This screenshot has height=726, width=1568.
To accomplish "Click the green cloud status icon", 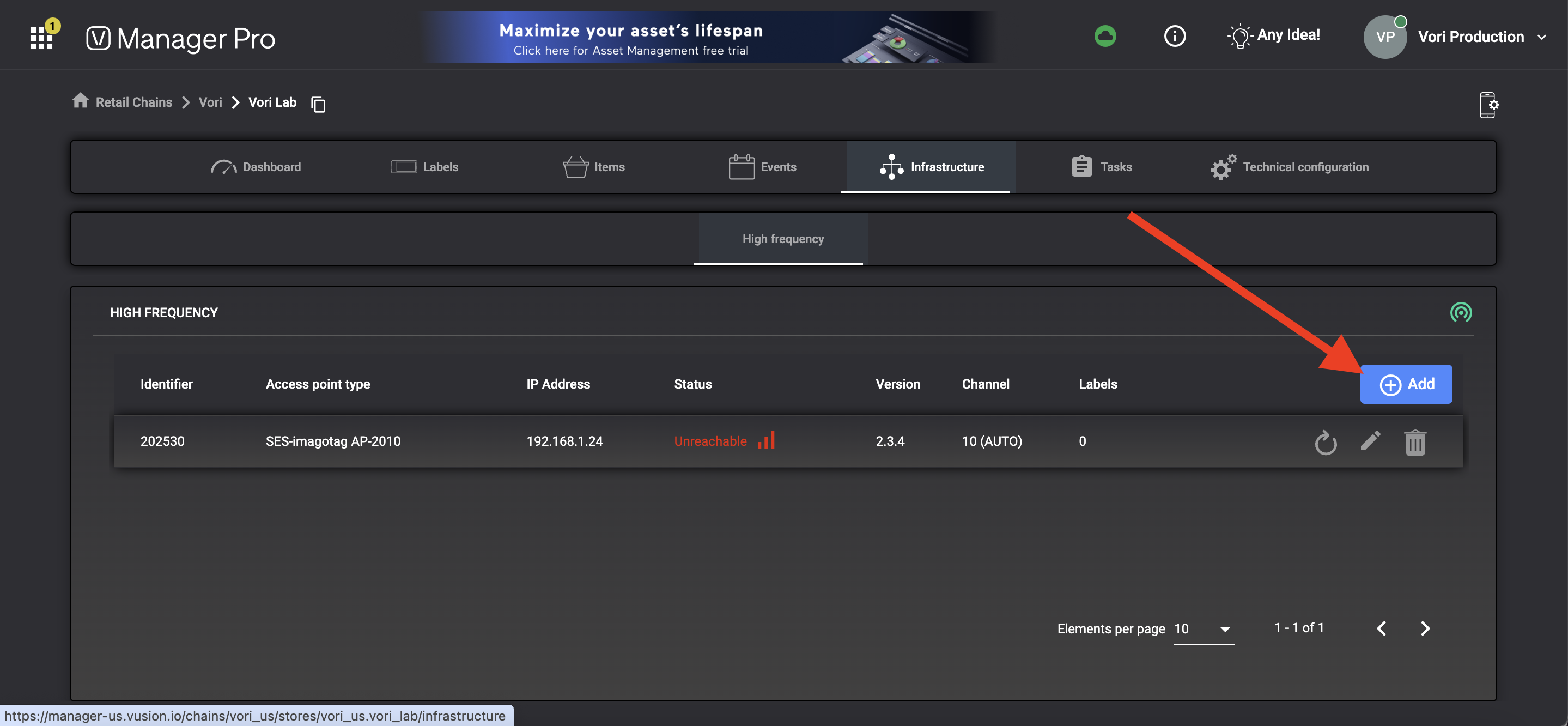I will pos(1105,36).
